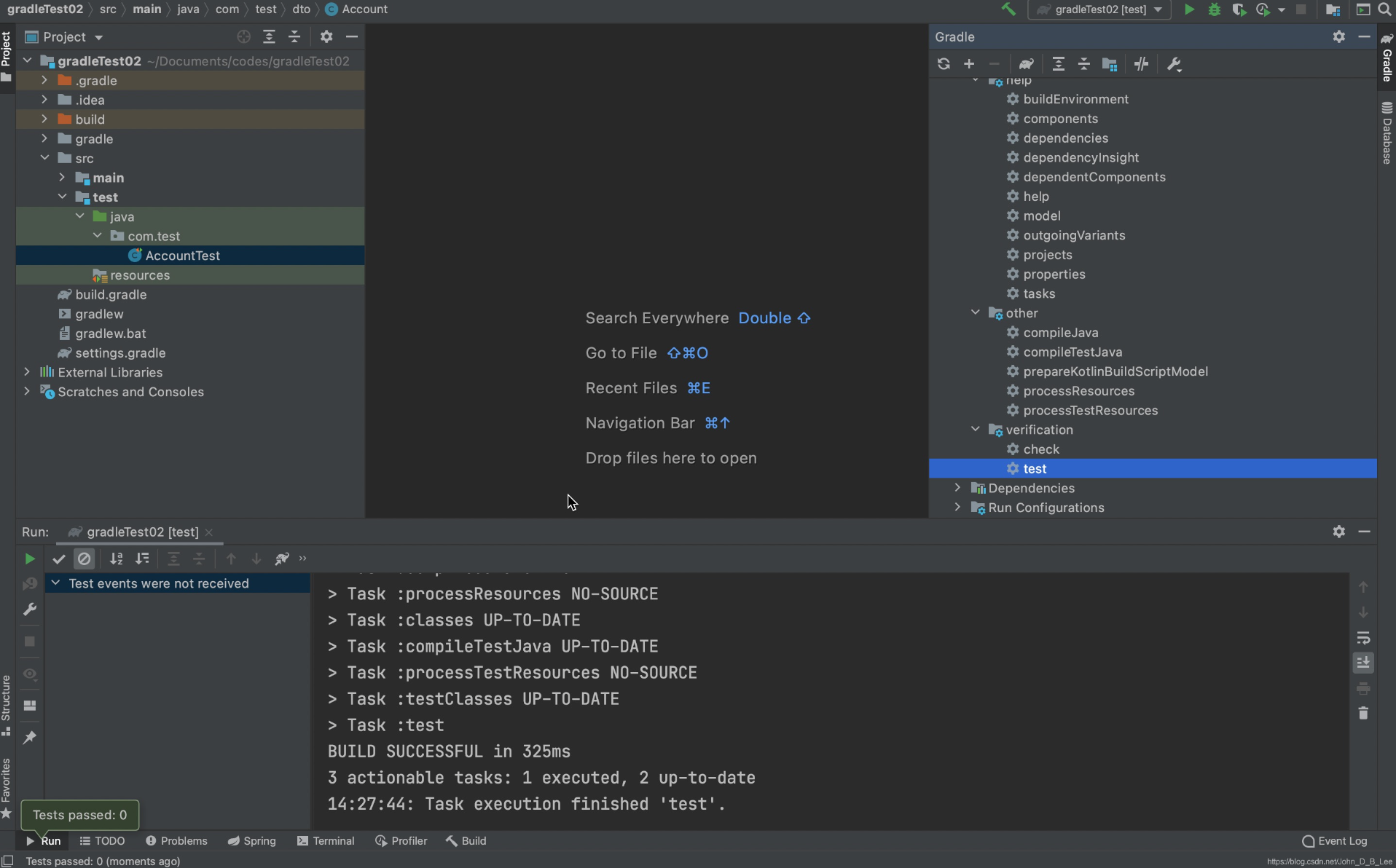The width and height of the screenshot is (1396, 868).
Task: Click the Build project hammer icon
Action: coord(1008,9)
